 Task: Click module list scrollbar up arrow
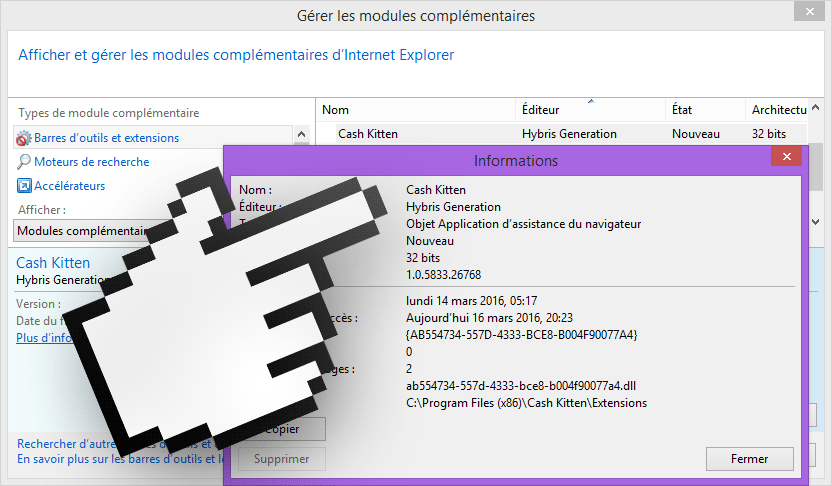pyautogui.click(x=816, y=107)
